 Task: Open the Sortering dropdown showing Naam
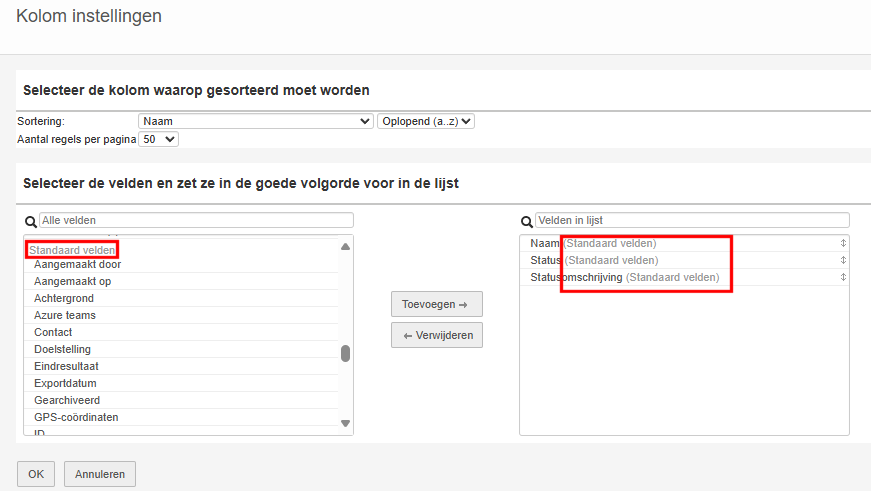(255, 121)
